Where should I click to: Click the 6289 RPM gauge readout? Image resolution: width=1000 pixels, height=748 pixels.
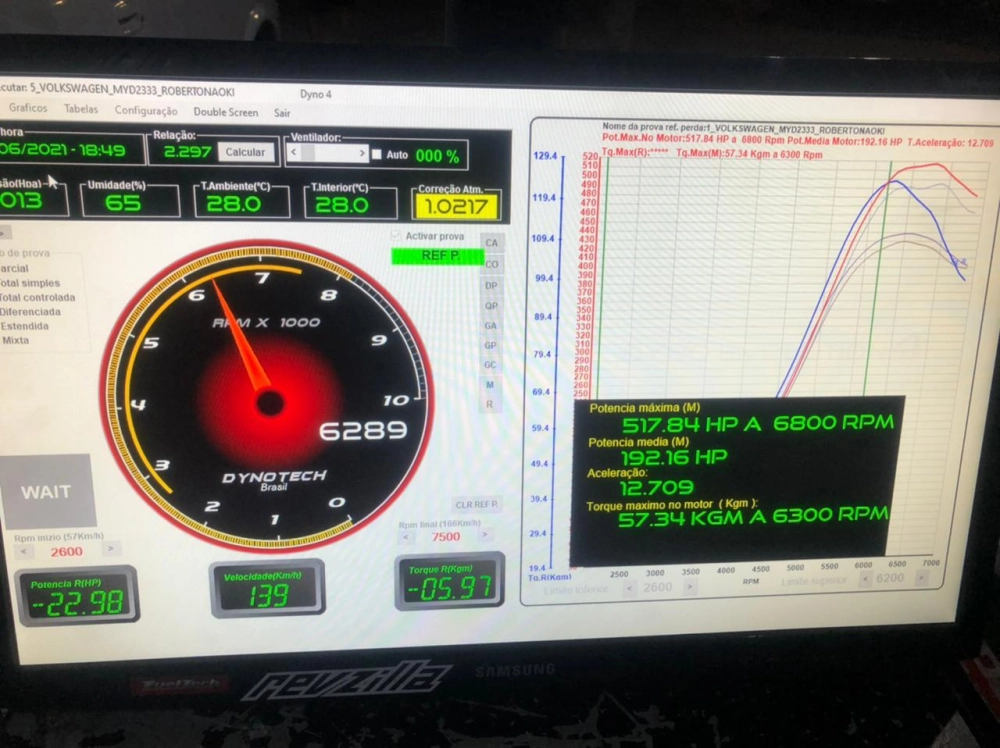tap(362, 430)
